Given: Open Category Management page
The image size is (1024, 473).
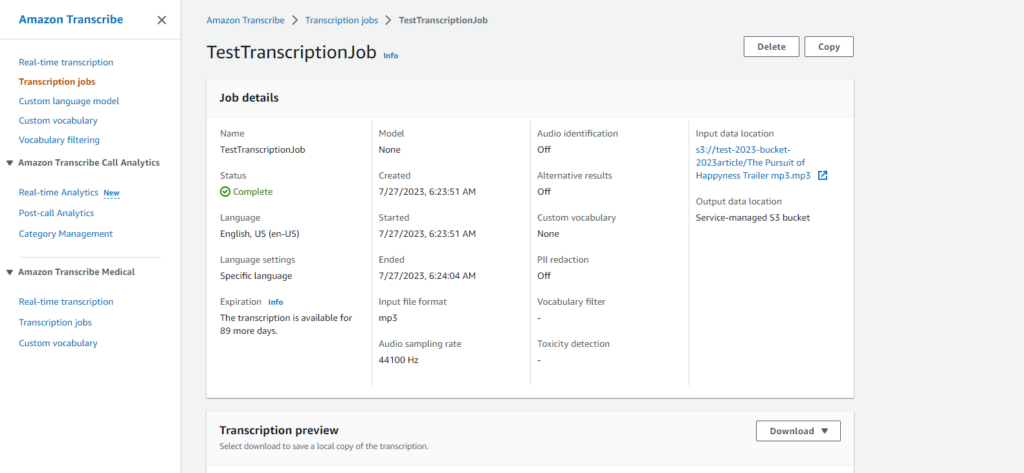Looking at the screenshot, I should tap(65, 234).
